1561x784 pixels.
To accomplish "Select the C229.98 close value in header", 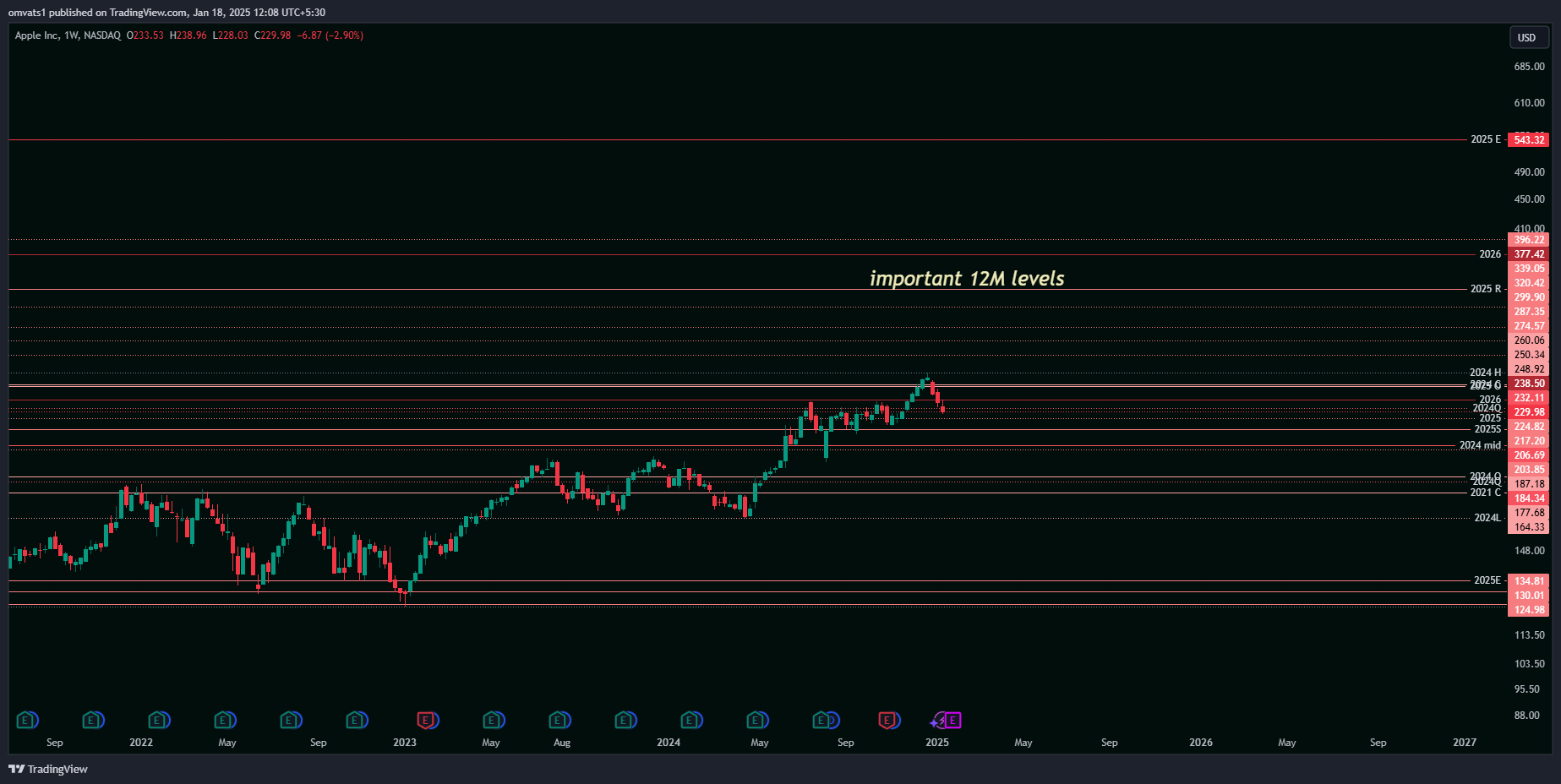I will 272,35.
